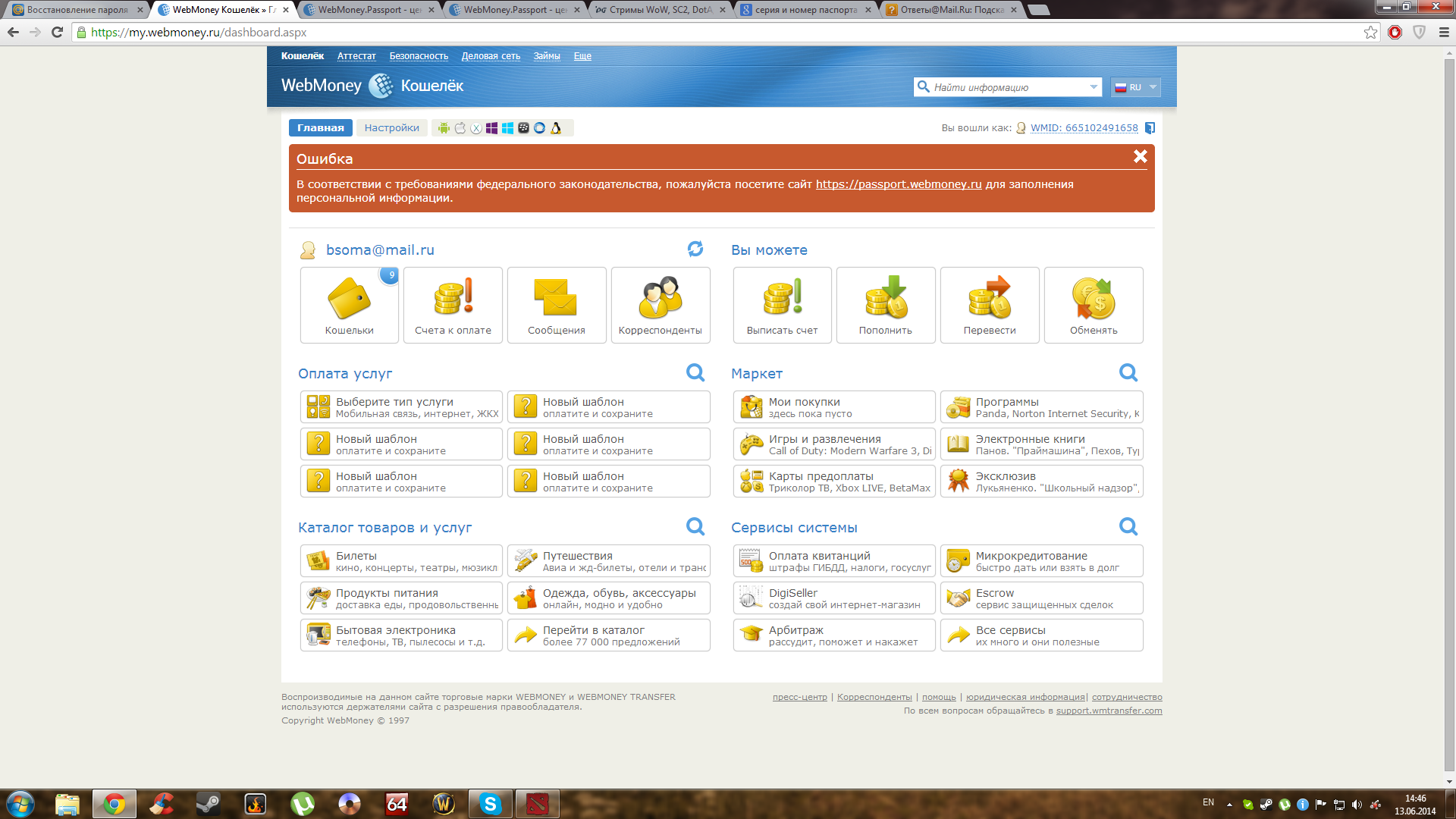Close the Ошибка error banner
This screenshot has width=1456, height=819.
(x=1140, y=156)
